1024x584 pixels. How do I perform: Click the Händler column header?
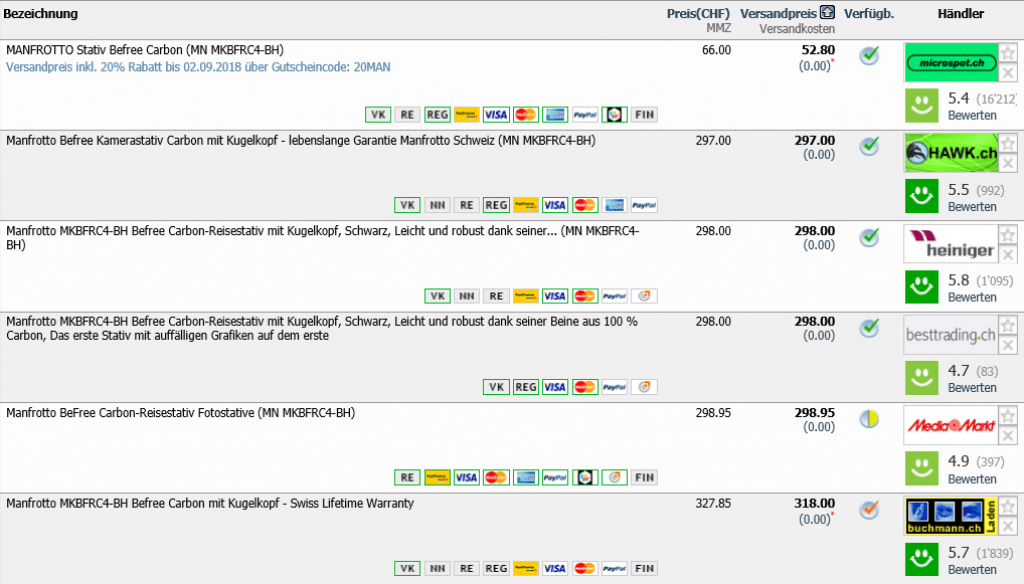click(961, 13)
